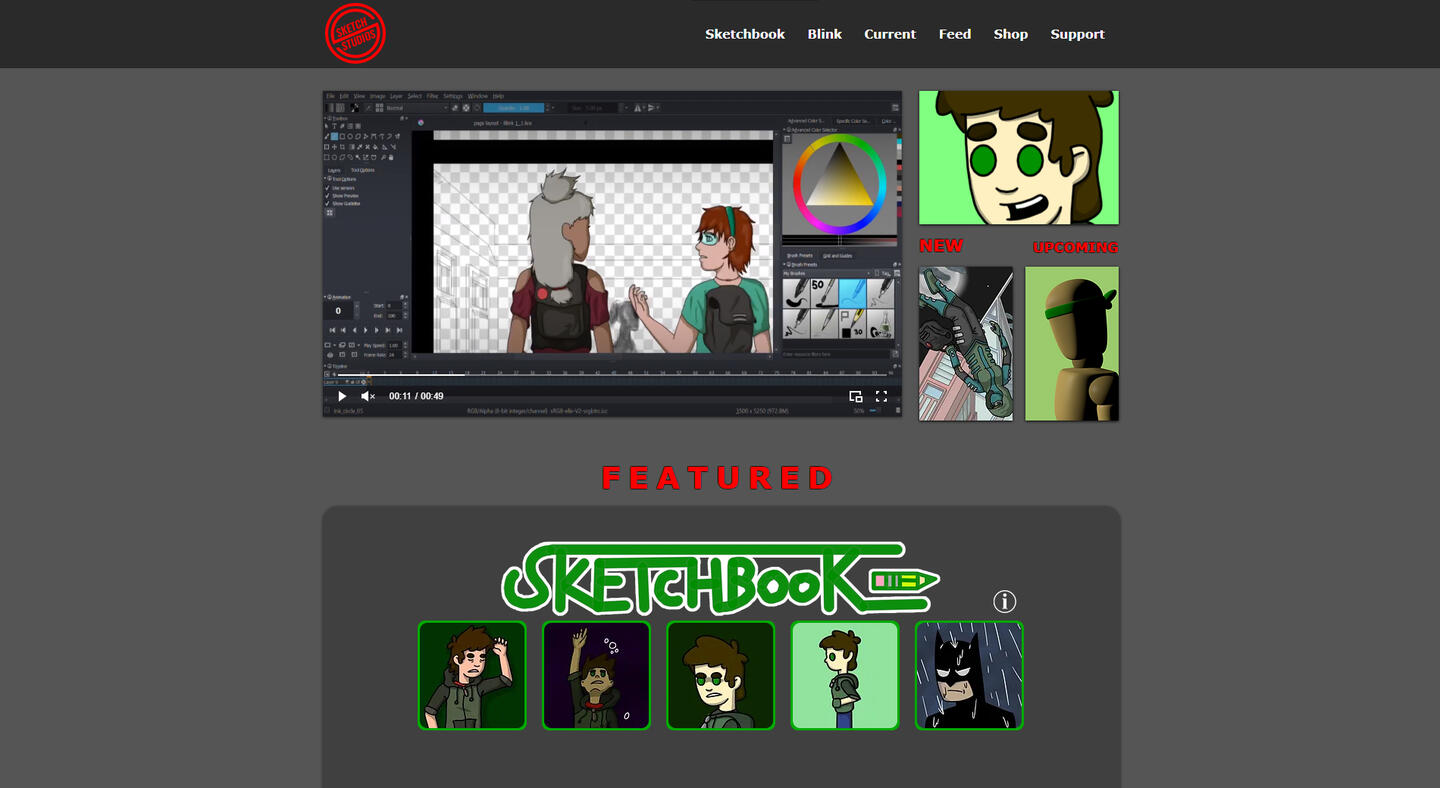Click the info icon beside Sketchbook logo
The image size is (1440, 788).
point(1004,601)
